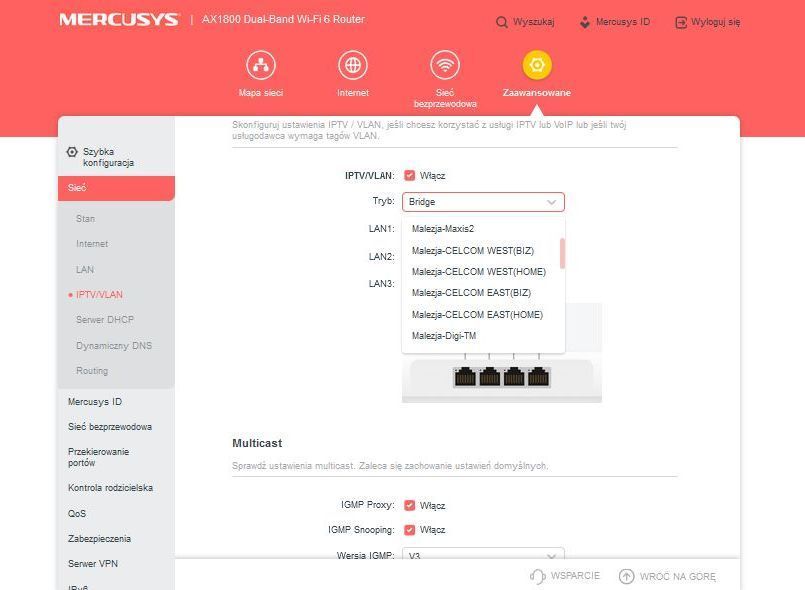Click the Wyszukaj search magnifier icon
805x590 pixels.
tap(502, 22)
